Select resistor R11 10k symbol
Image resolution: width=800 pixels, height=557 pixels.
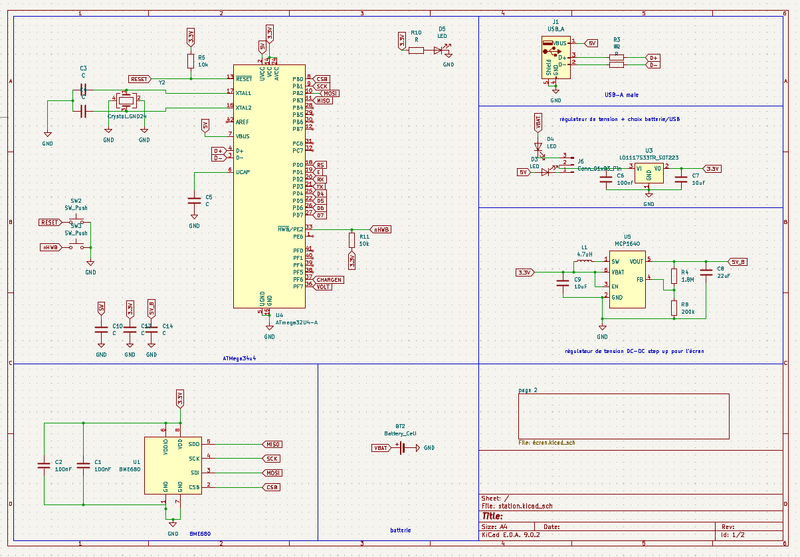(x=352, y=240)
